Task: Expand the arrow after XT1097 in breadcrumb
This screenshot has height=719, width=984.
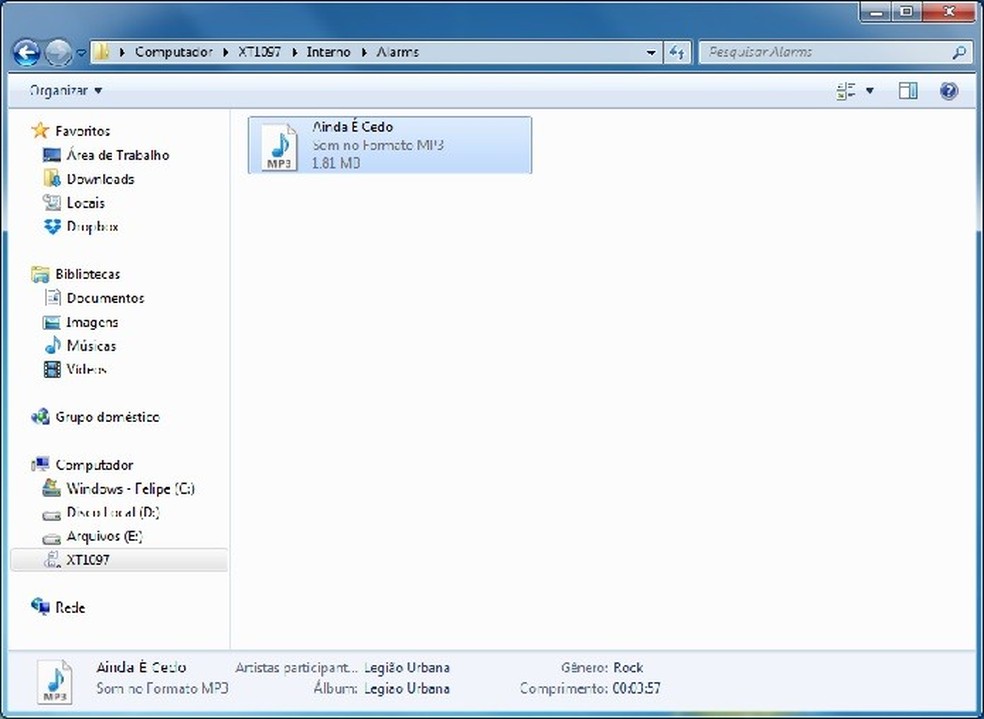Action: 294,52
